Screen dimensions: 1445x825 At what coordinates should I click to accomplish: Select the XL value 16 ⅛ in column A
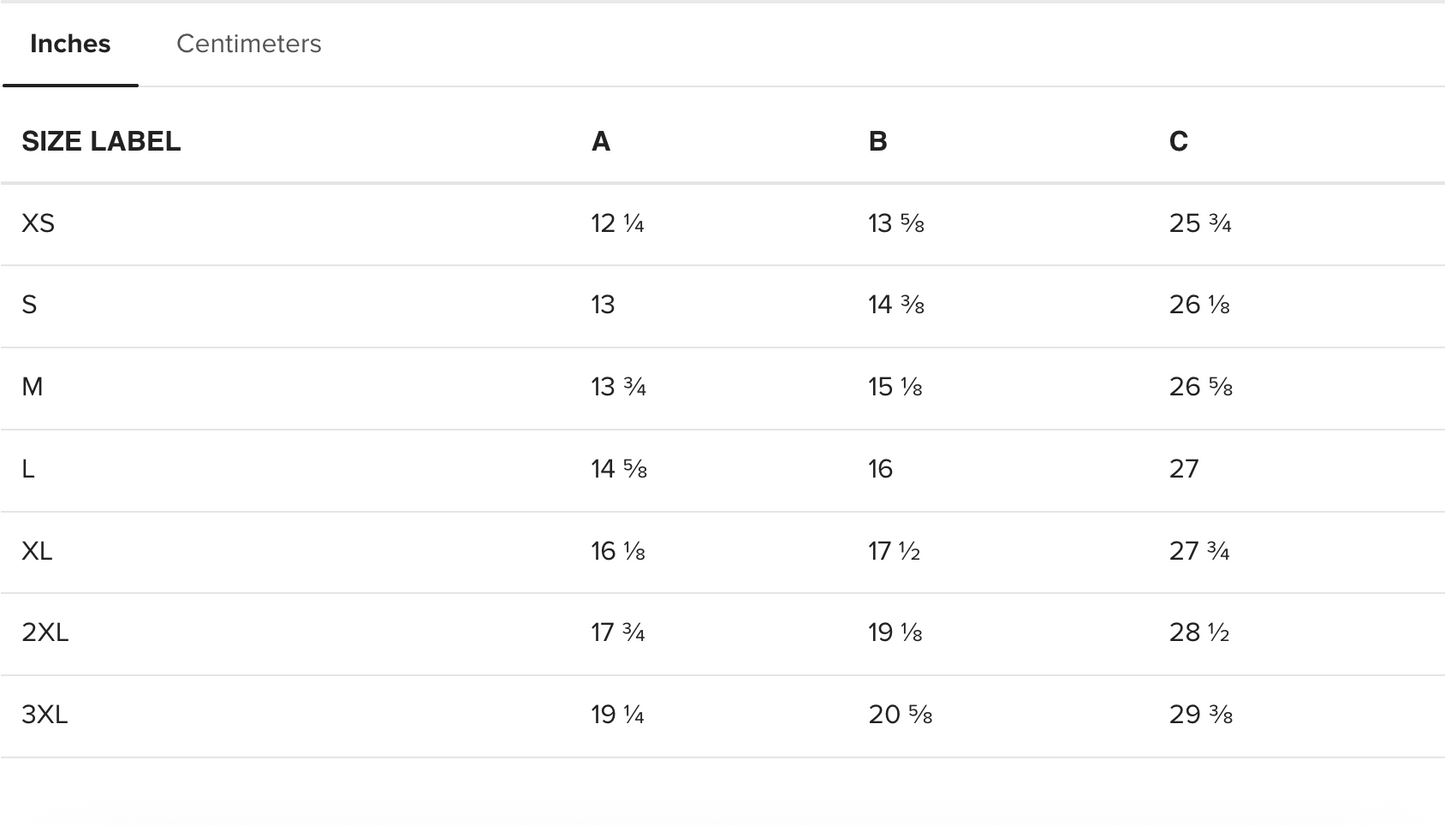[618, 551]
